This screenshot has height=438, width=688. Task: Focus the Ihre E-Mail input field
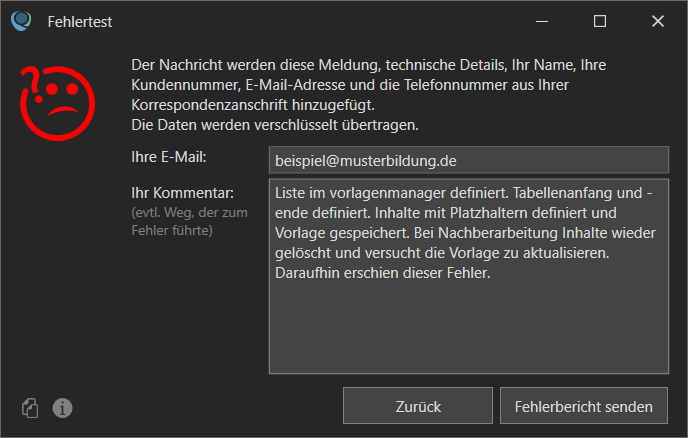(x=468, y=160)
